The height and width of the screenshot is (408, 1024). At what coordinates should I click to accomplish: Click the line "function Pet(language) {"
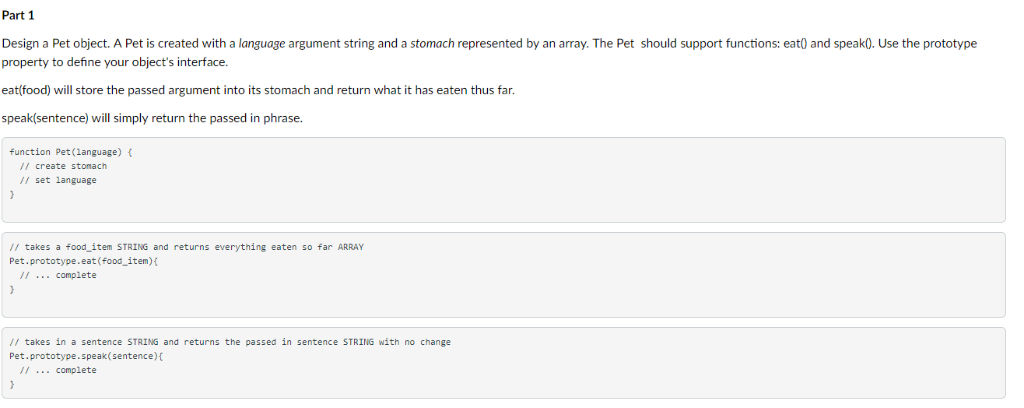coord(71,152)
